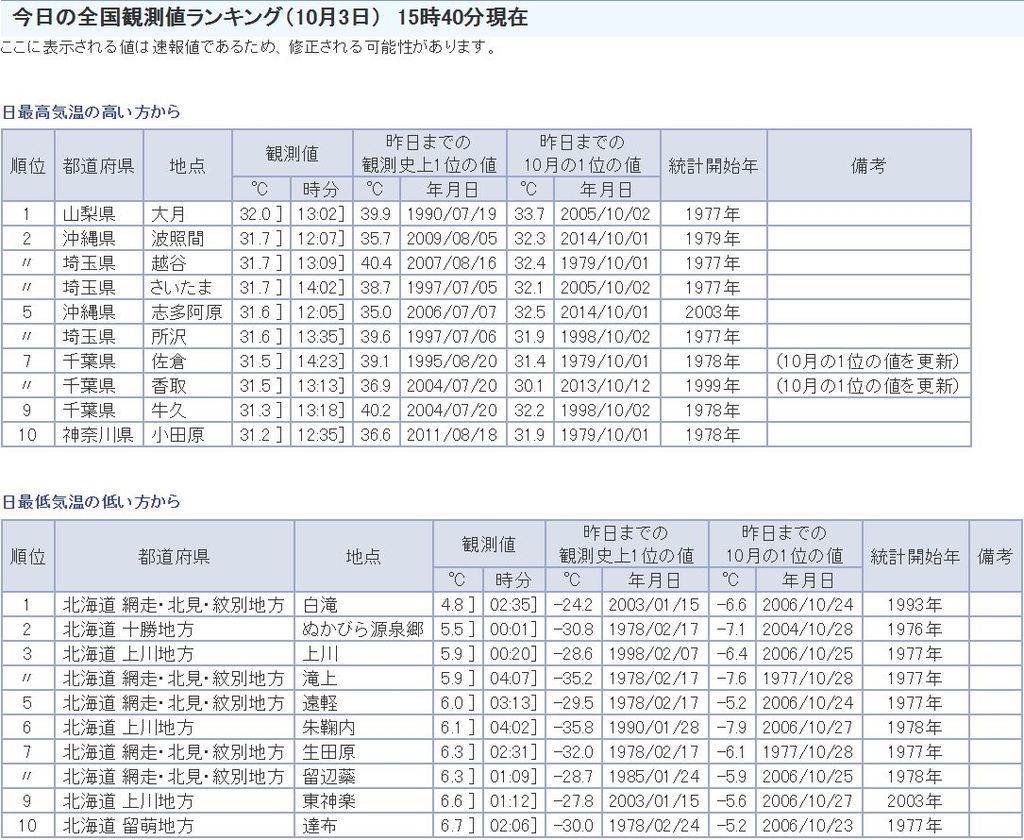This screenshot has height=840, width=1024.
Task: Select the location cell '留辺蘂'
Action: [364, 777]
